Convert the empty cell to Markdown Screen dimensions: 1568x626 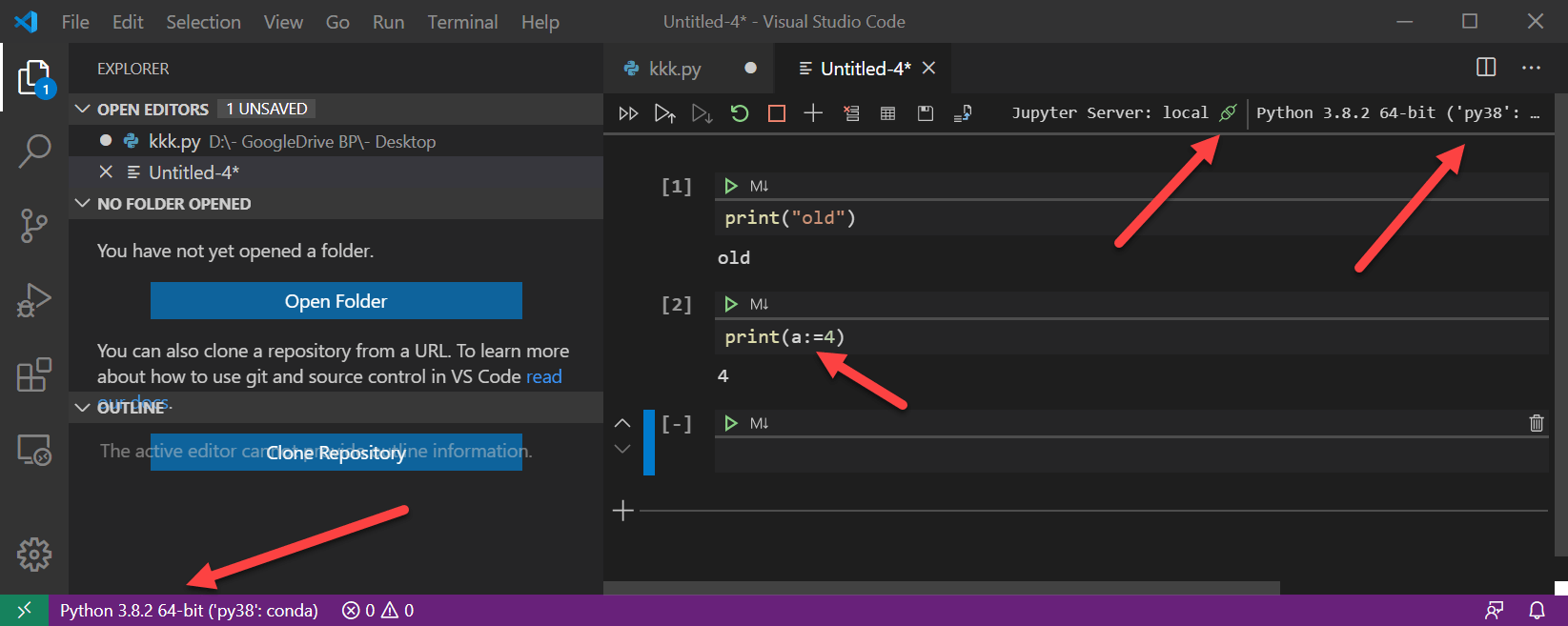coord(759,423)
